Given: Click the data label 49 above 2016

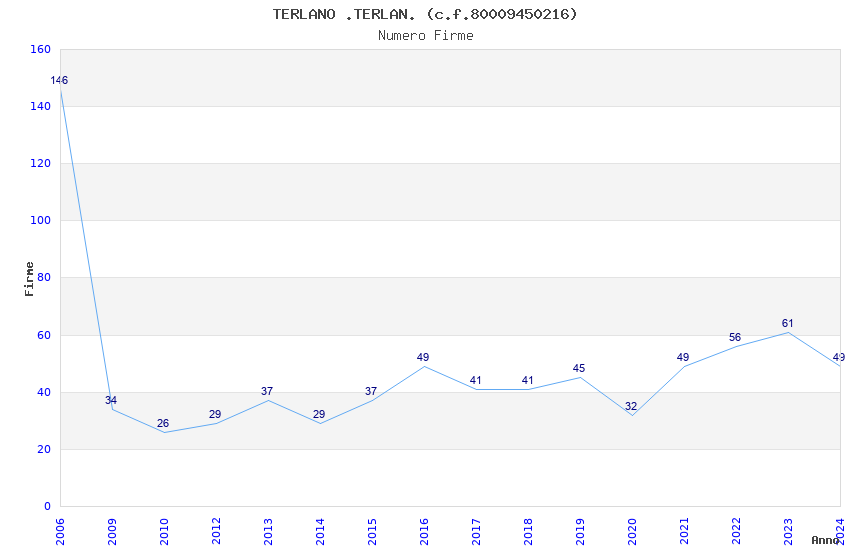Looking at the screenshot, I should click(423, 357).
